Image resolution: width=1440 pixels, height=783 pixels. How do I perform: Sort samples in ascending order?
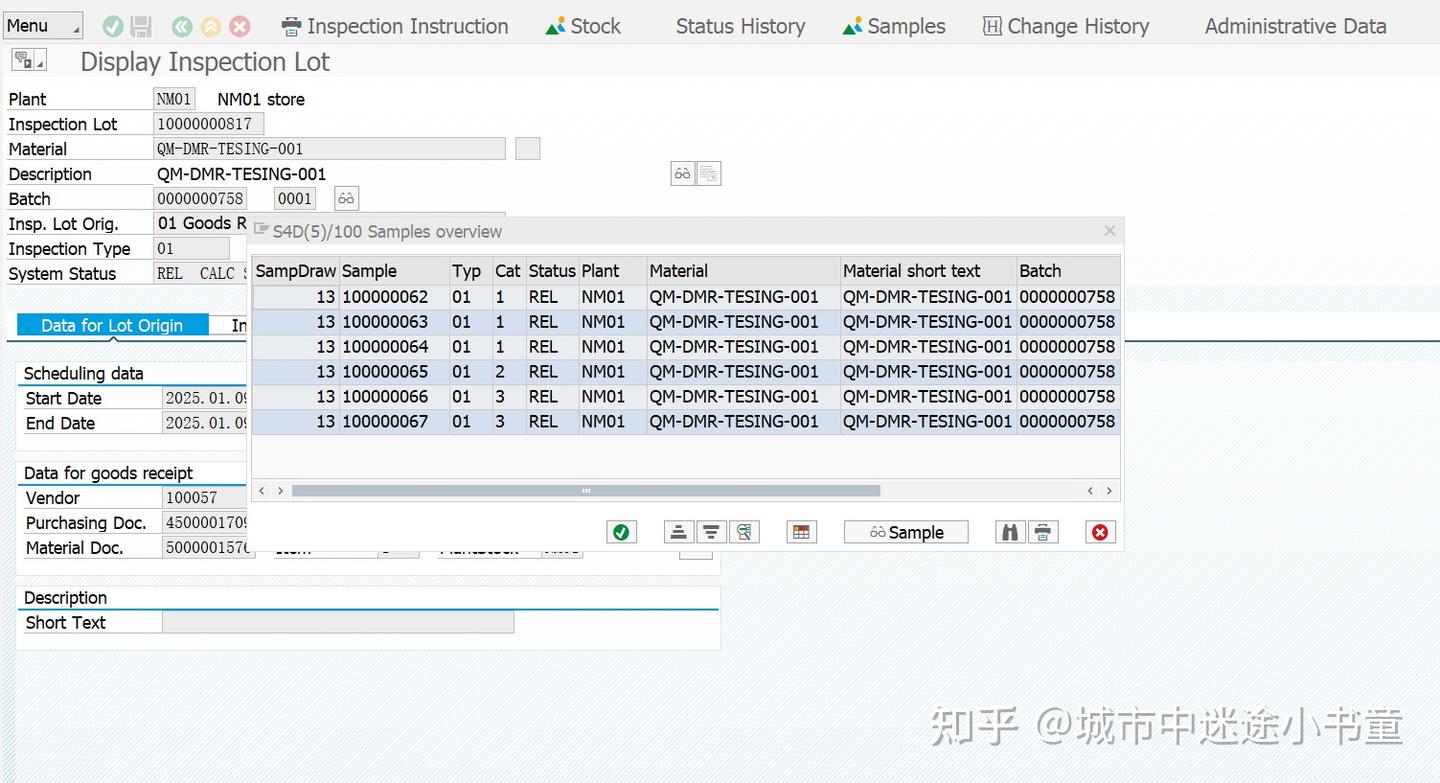point(679,532)
